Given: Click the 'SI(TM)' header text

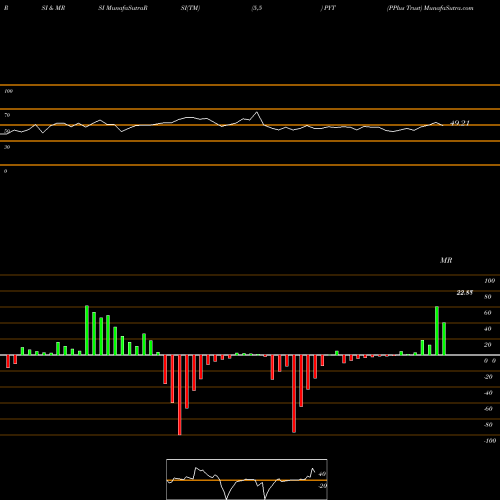Looking at the screenshot, I should click(190, 8).
